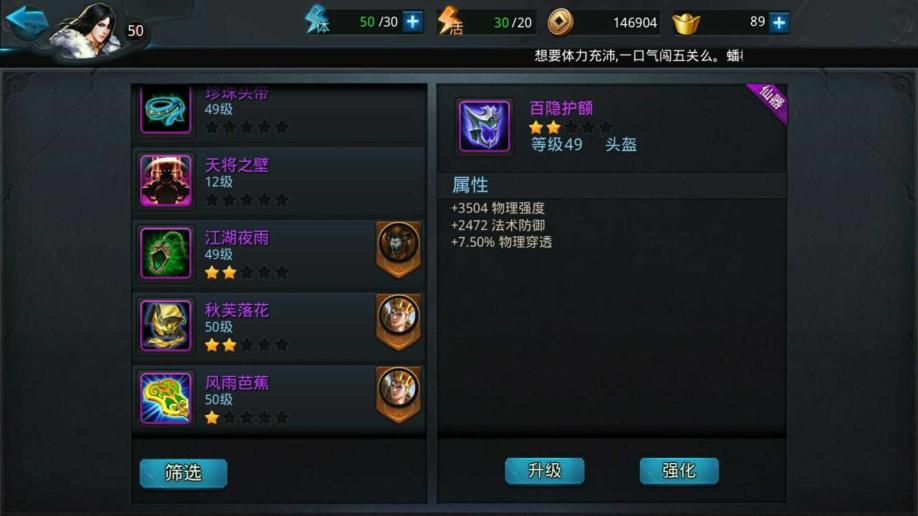Tap the hero badge on 风雨芭蕉
This screenshot has height=516, width=918.
pyautogui.click(x=398, y=394)
